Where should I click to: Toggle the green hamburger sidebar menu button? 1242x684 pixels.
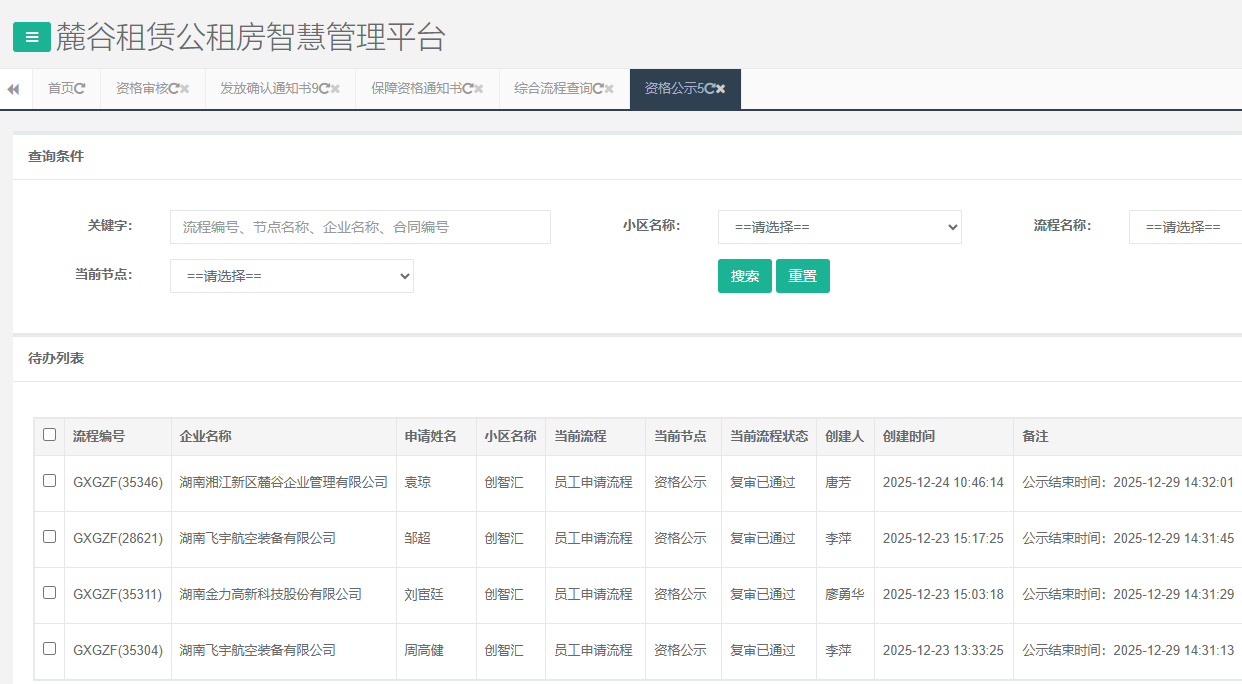pos(32,38)
